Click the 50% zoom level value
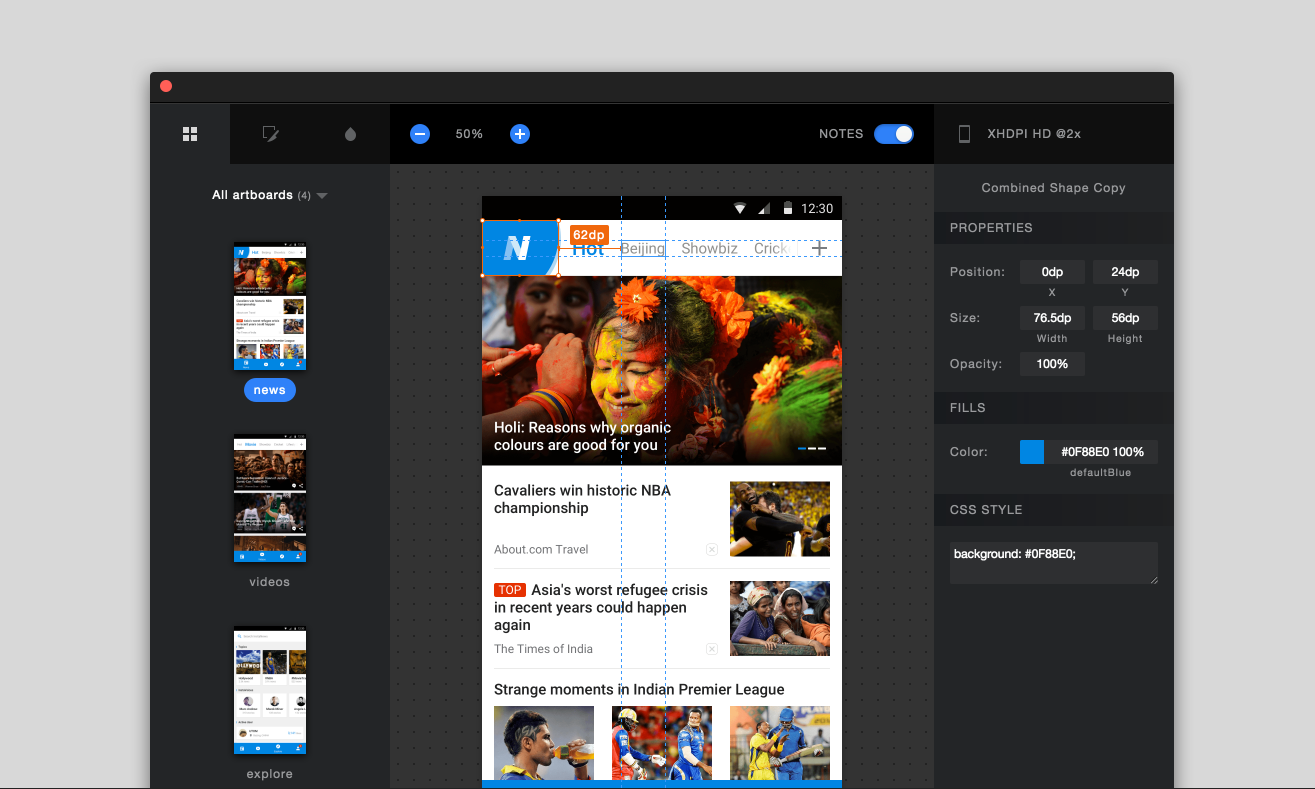1315x789 pixels. coord(469,134)
